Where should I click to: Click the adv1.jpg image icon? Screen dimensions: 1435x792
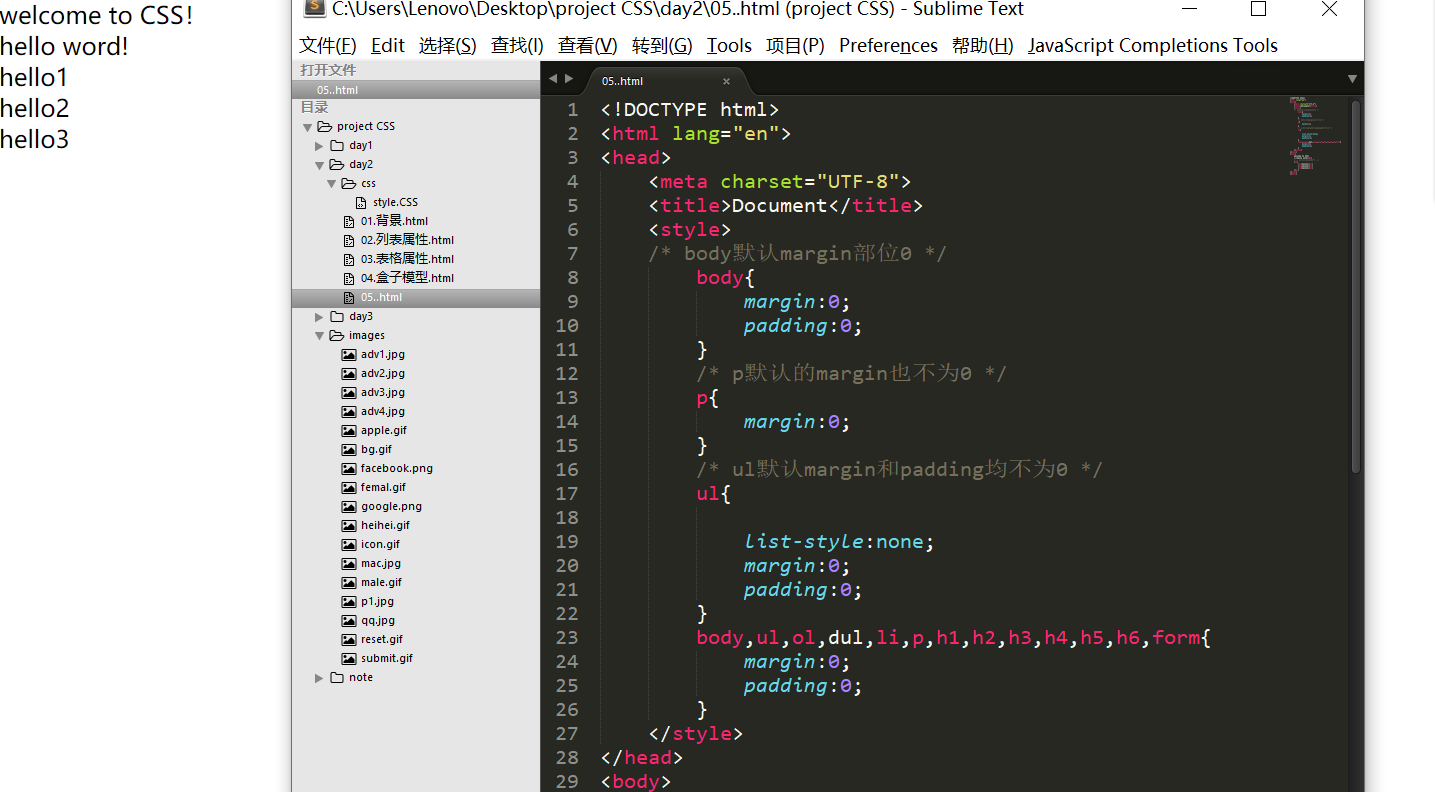click(349, 355)
